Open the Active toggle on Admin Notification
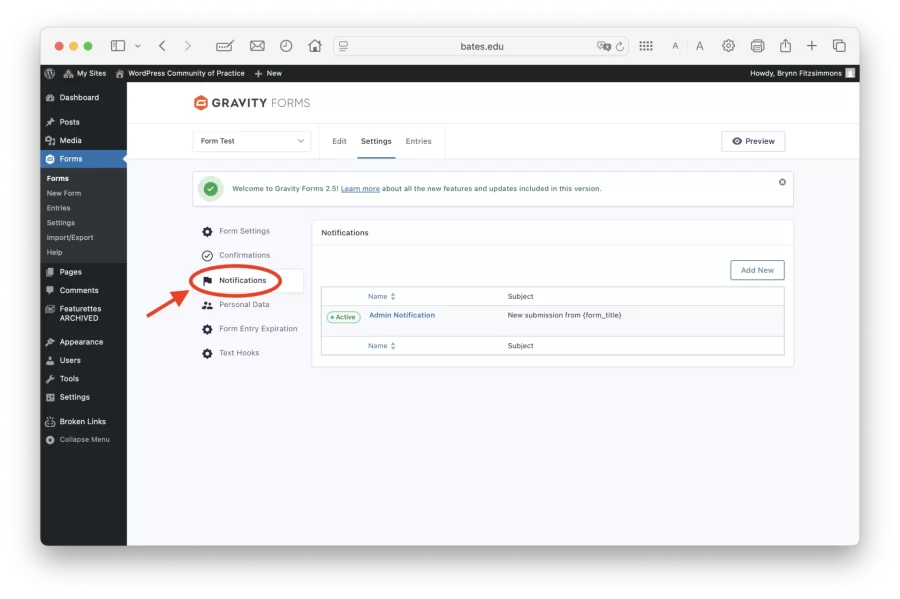The image size is (900, 599). 341,316
